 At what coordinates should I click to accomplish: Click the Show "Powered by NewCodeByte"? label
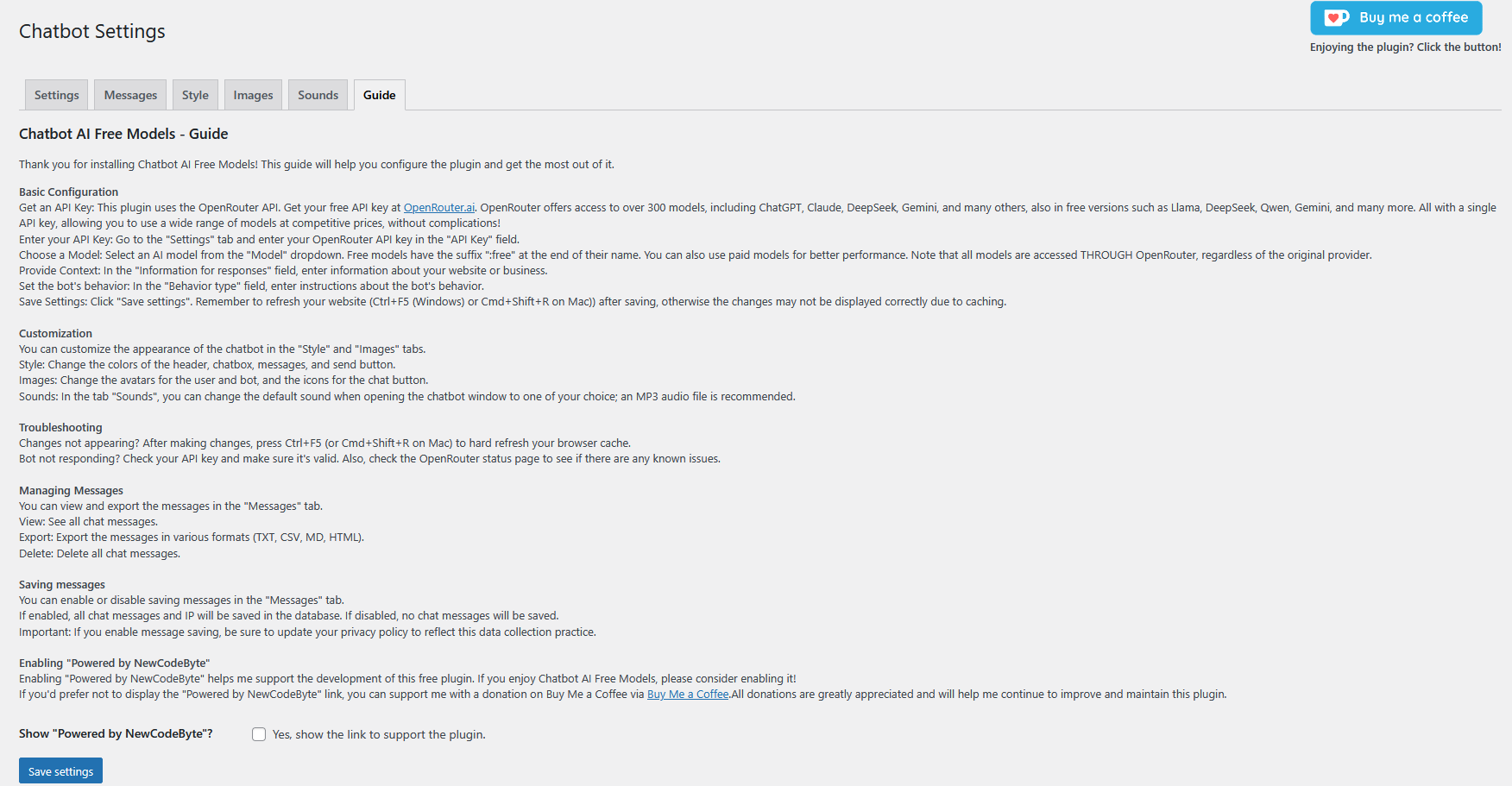pos(116,734)
